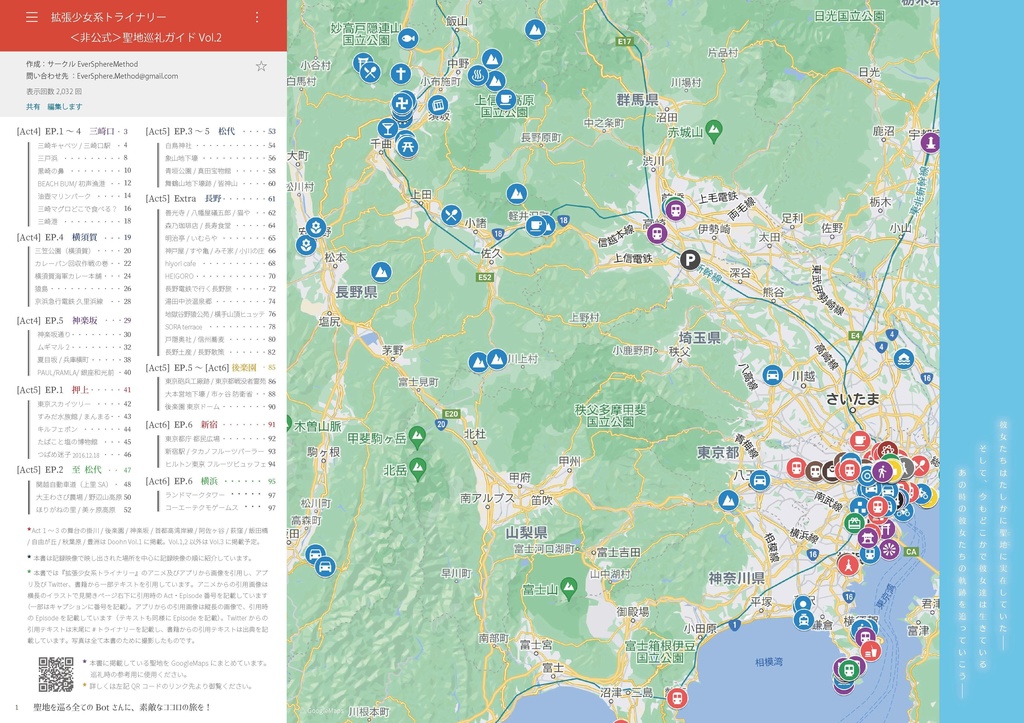This screenshot has width=1024, height=723.
Task: Select the coffee cup marker at 軽井沢
Action: (536, 225)
